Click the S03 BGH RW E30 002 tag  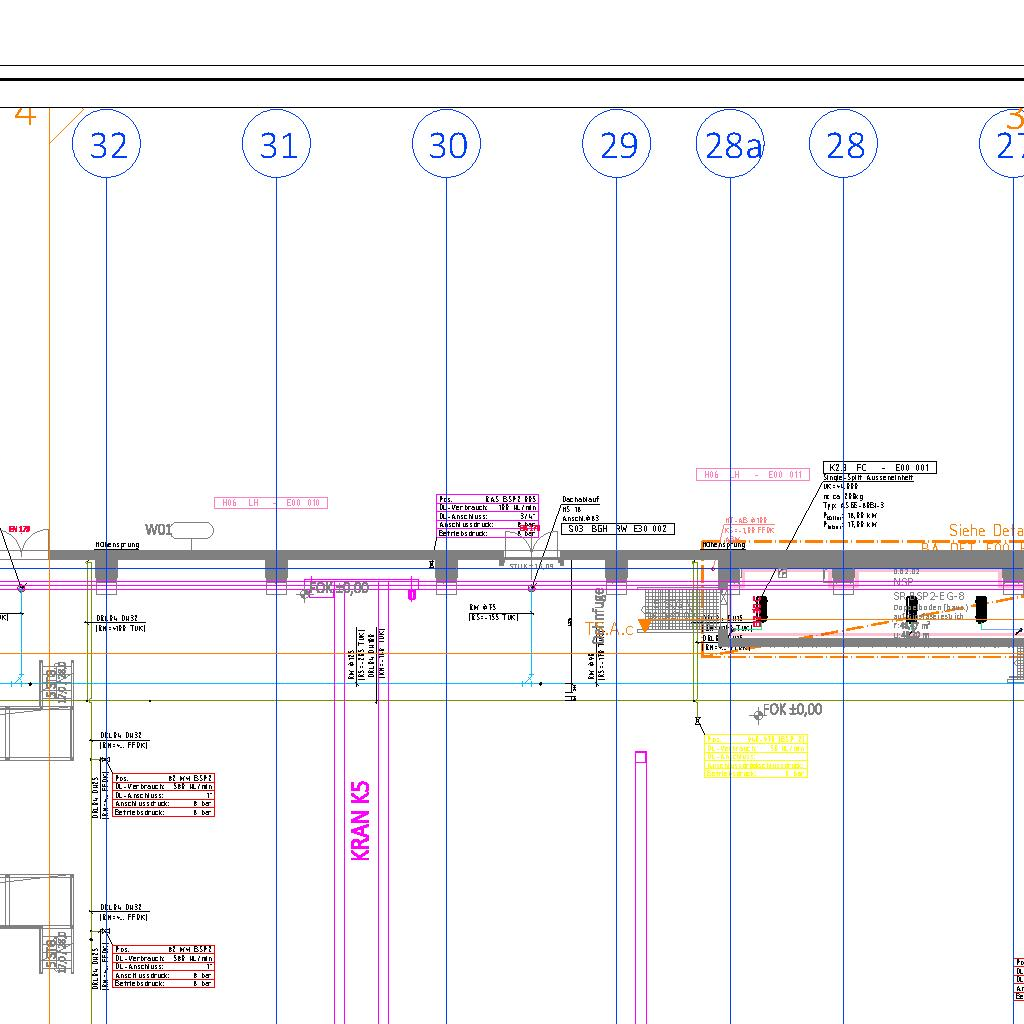618,528
